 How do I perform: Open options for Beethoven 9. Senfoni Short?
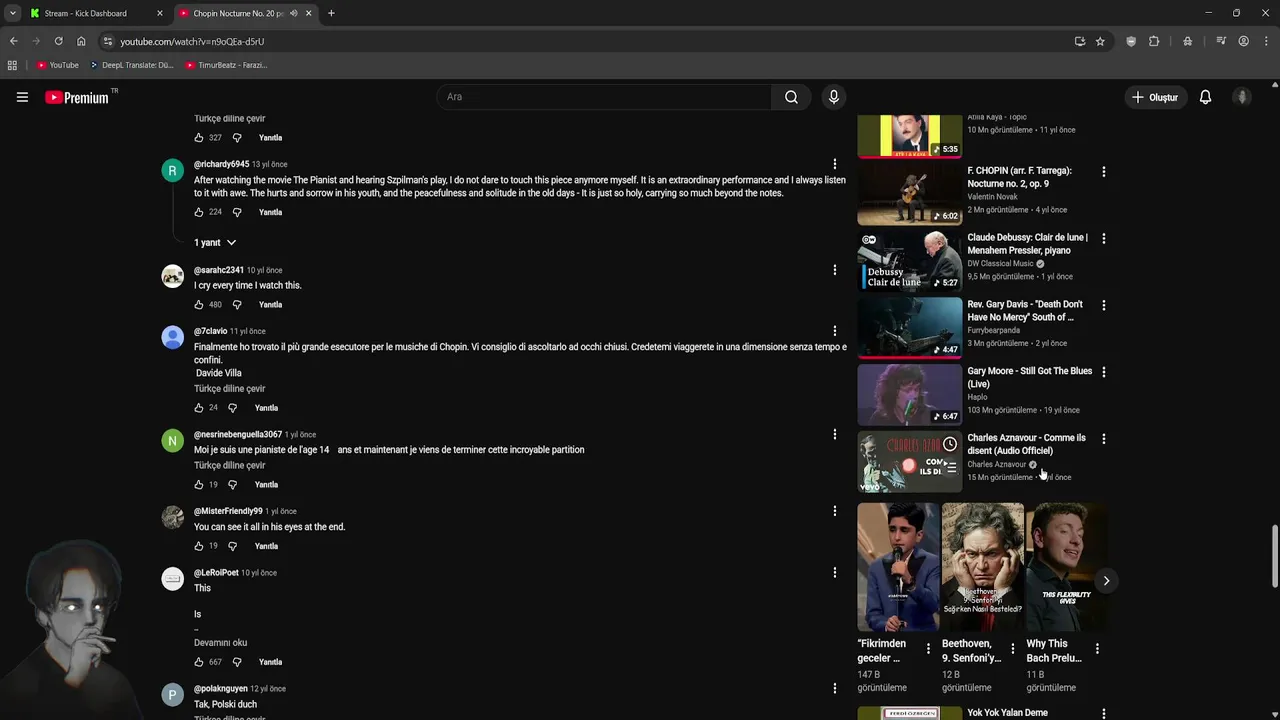tap(1012, 649)
